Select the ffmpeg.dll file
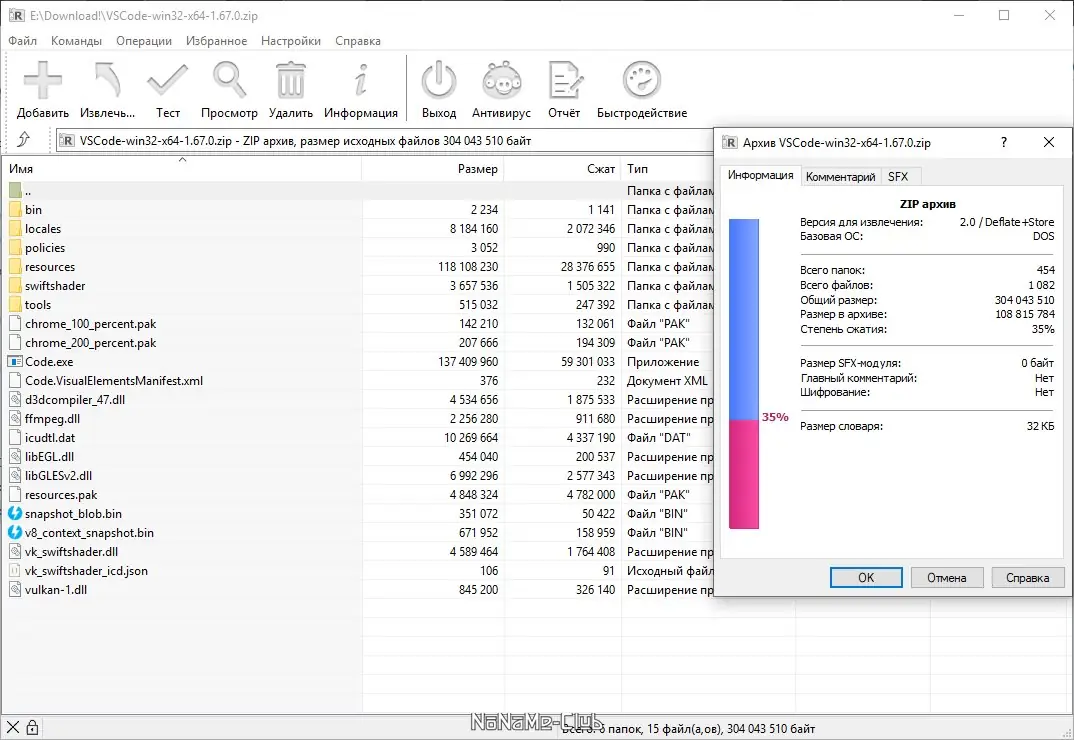The image size is (1074, 740). [356, 419]
